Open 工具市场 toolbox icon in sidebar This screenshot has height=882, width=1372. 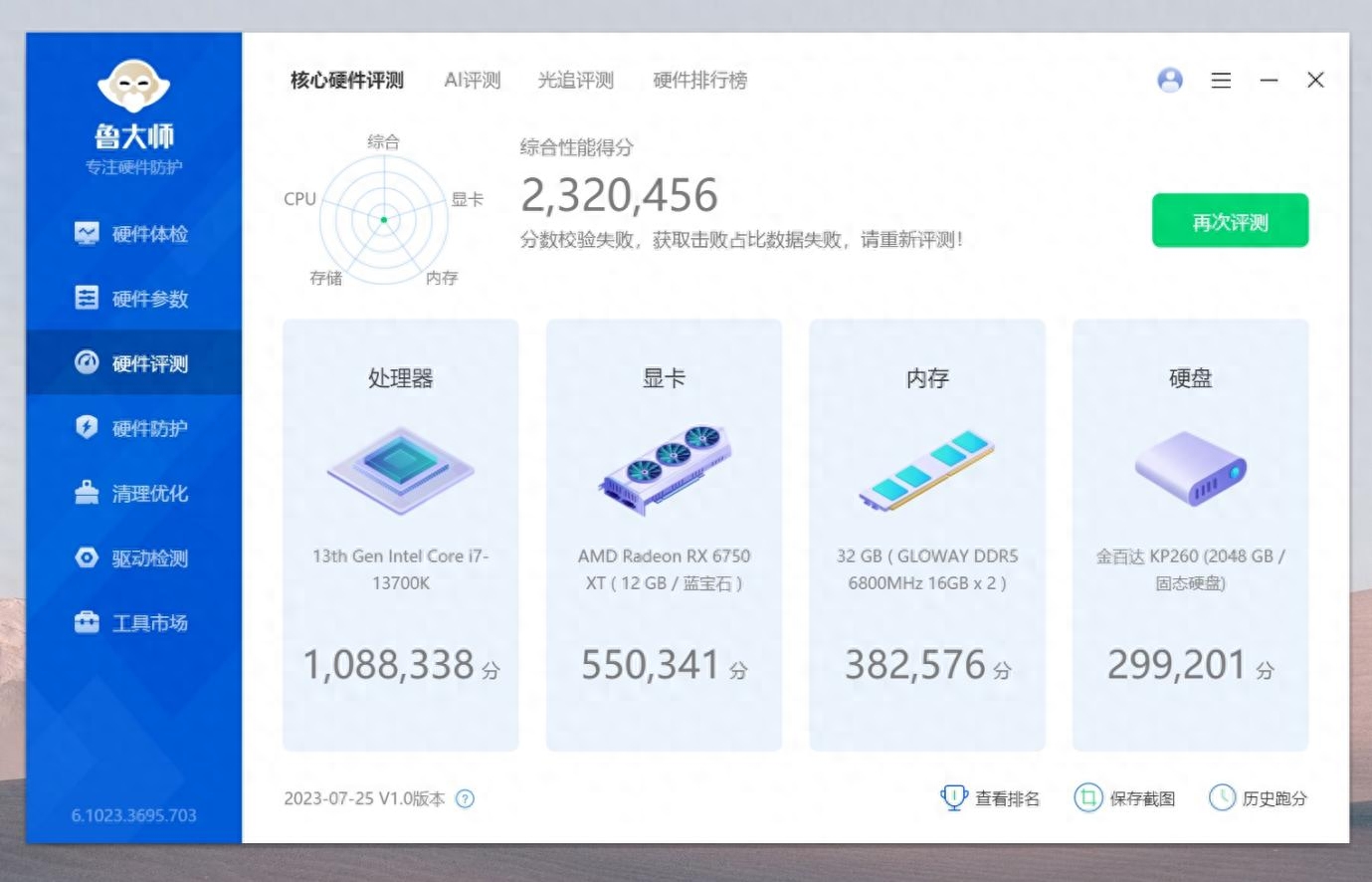coord(87,622)
